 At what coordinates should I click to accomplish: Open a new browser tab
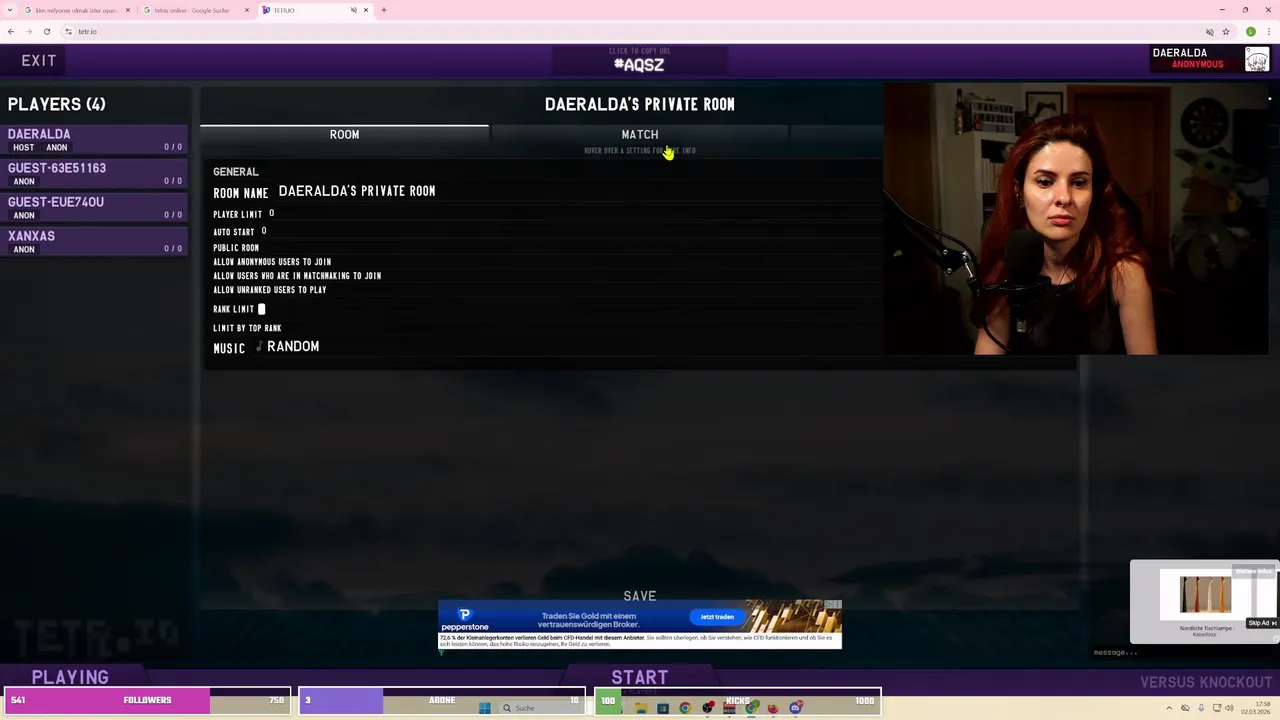[383, 10]
